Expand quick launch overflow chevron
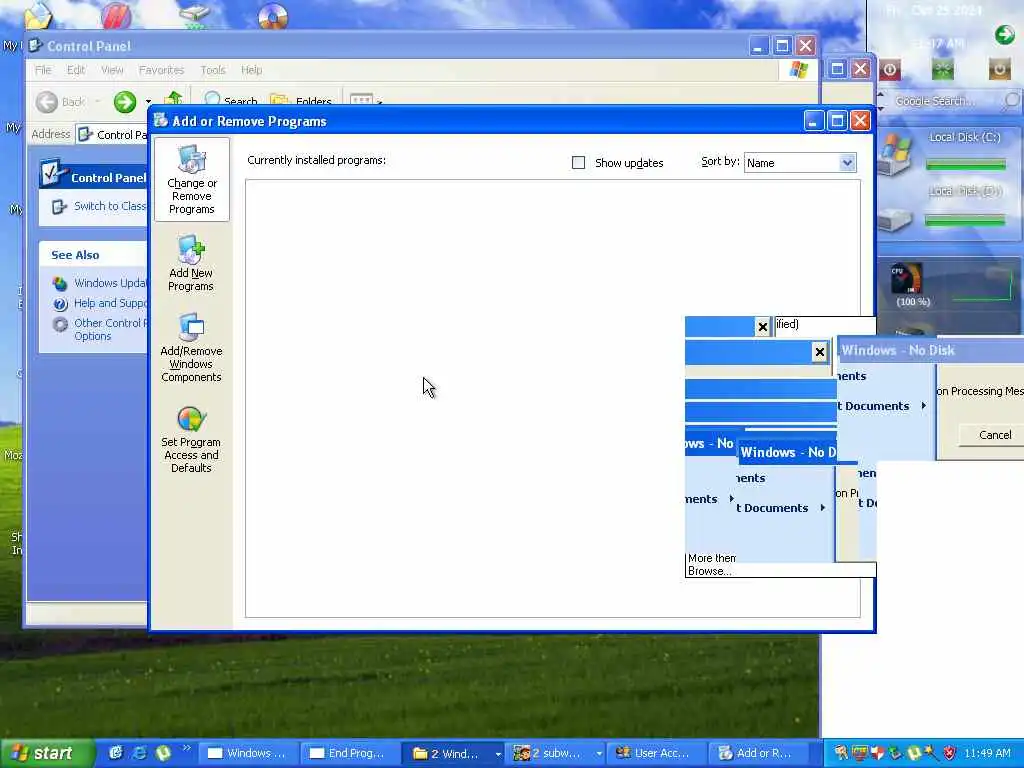Viewport: 1024px width, 768px height. point(186,748)
